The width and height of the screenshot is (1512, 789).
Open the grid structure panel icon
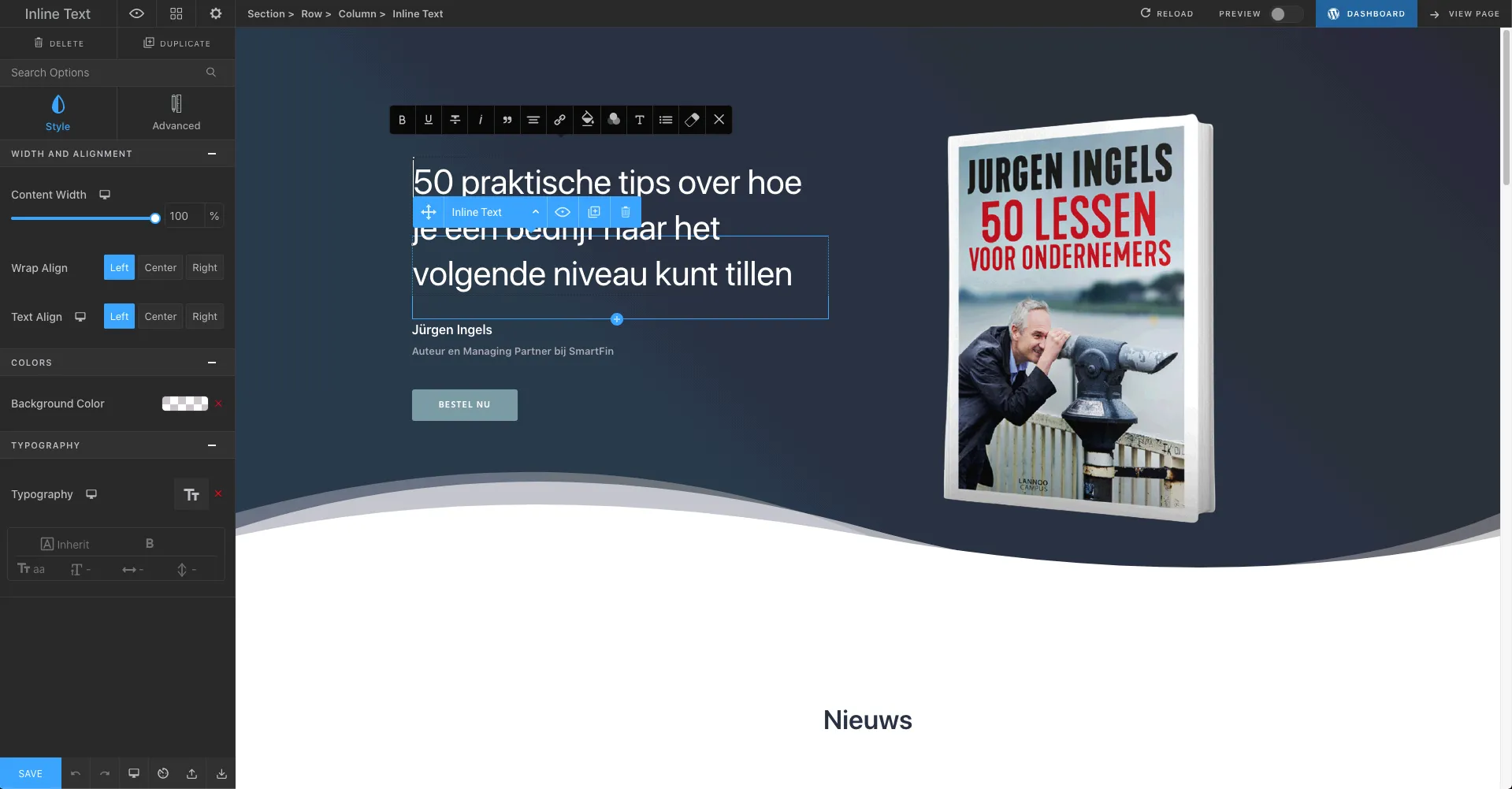pos(176,13)
